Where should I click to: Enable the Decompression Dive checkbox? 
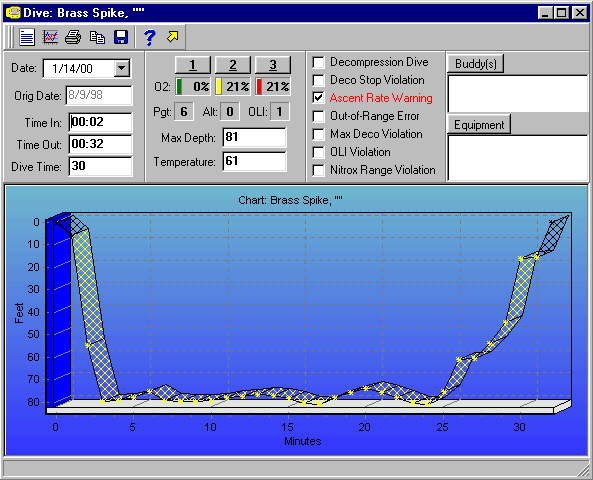(x=318, y=62)
